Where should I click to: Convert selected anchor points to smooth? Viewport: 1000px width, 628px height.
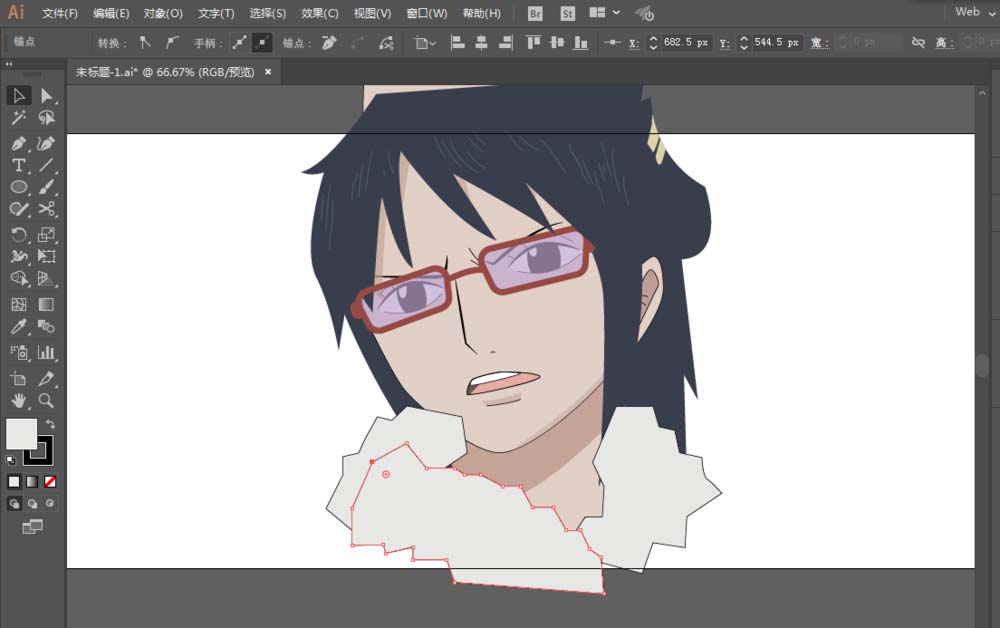[172, 43]
